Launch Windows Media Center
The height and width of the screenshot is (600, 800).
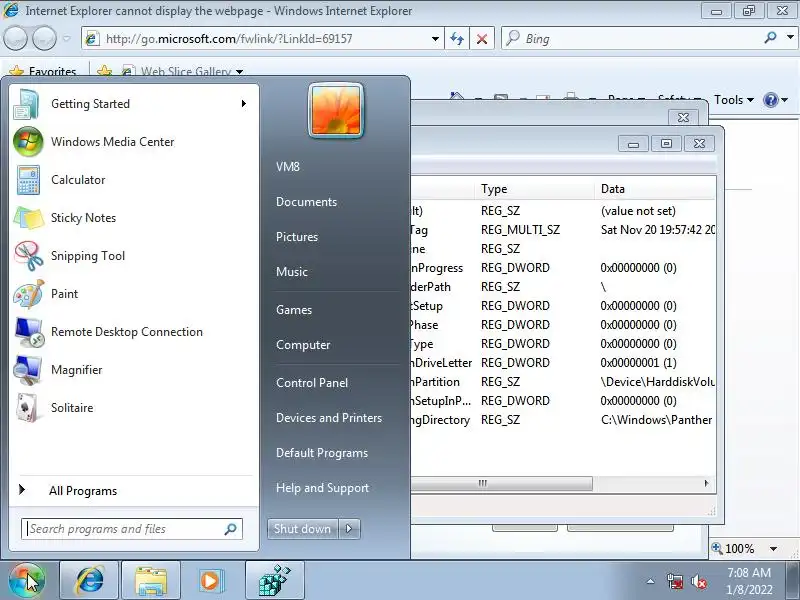coord(134,142)
